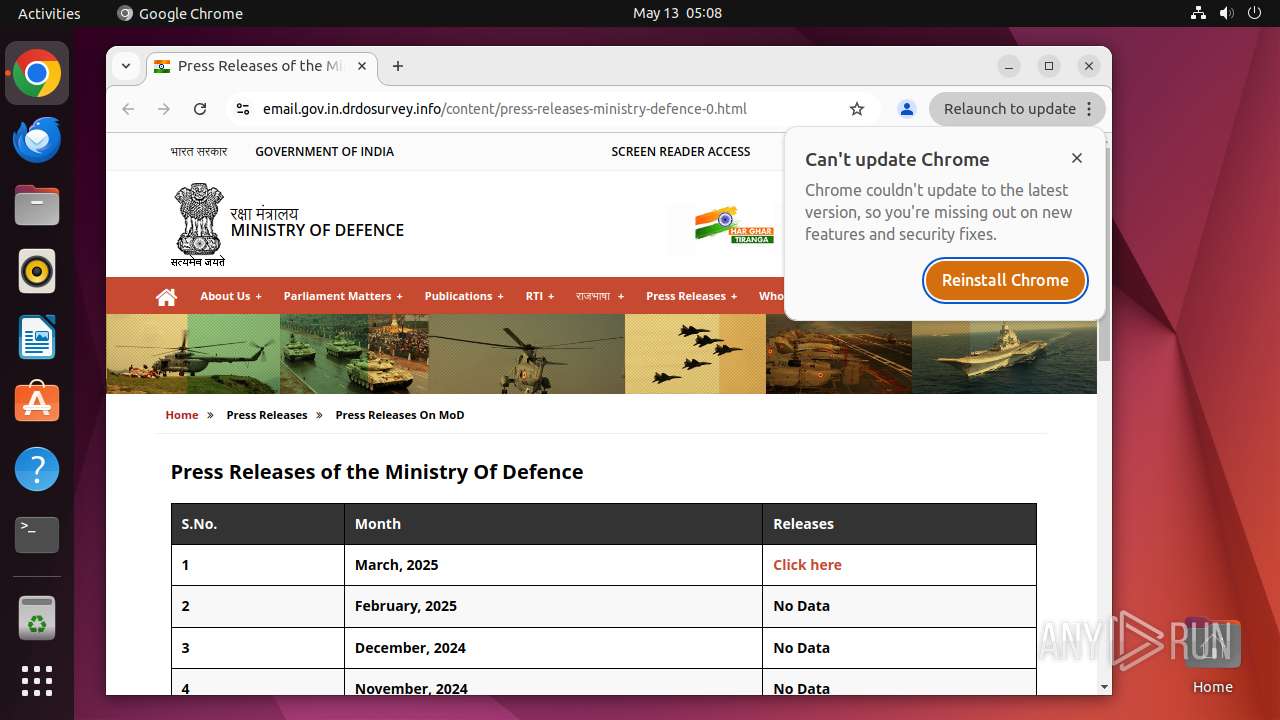Viewport: 1280px width, 720px height.
Task: Select the March, 2025 month cell
Action: [x=553, y=565]
